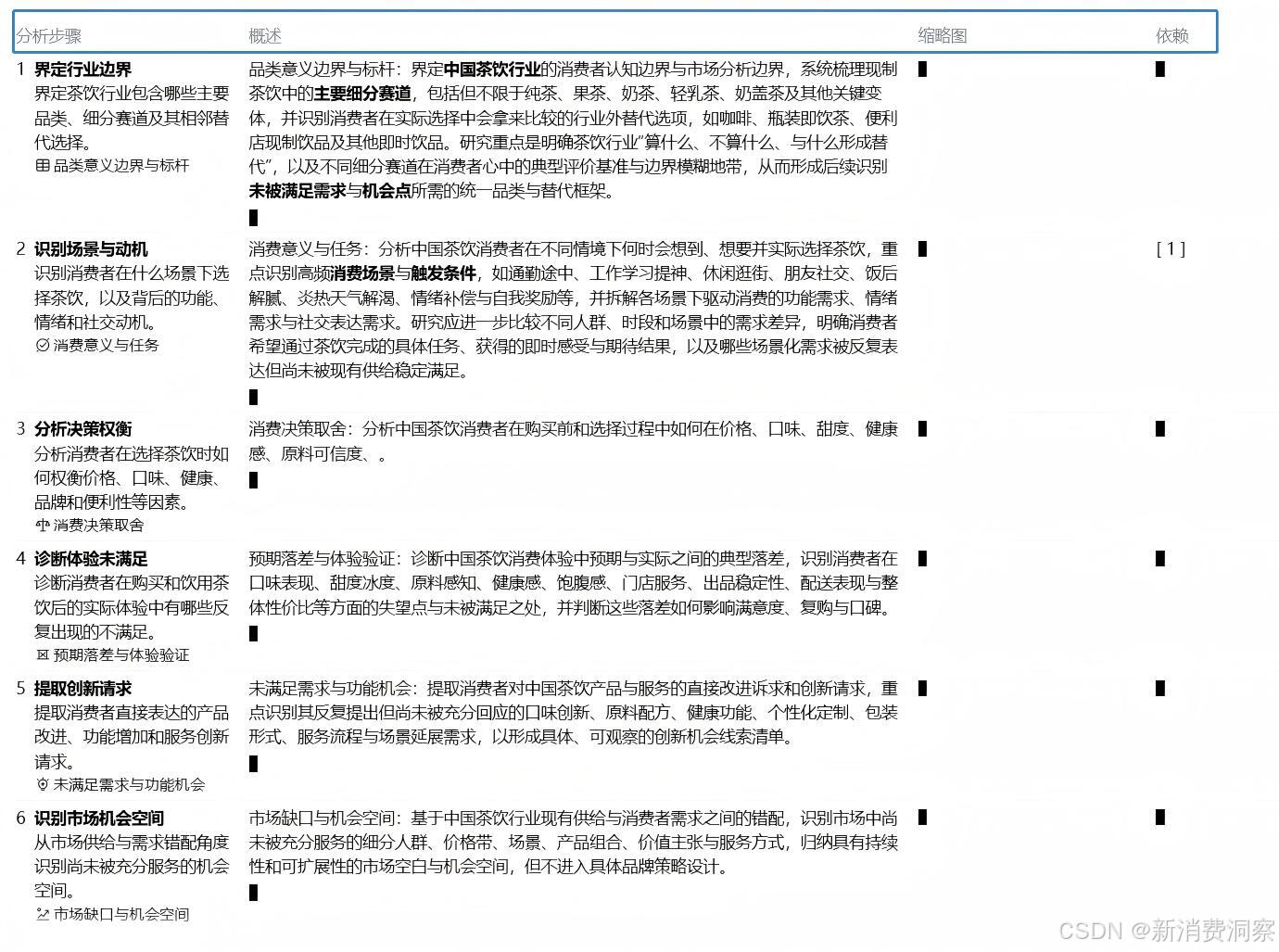Screen dimensions: 1279x952
Task: Select the step title 分析决策权衡
Action: pos(83,429)
